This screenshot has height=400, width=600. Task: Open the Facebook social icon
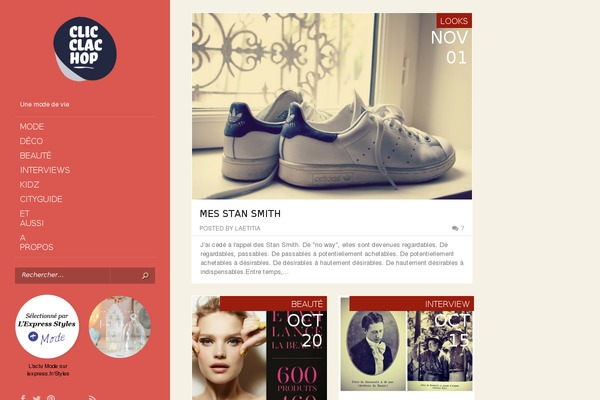click(23, 398)
